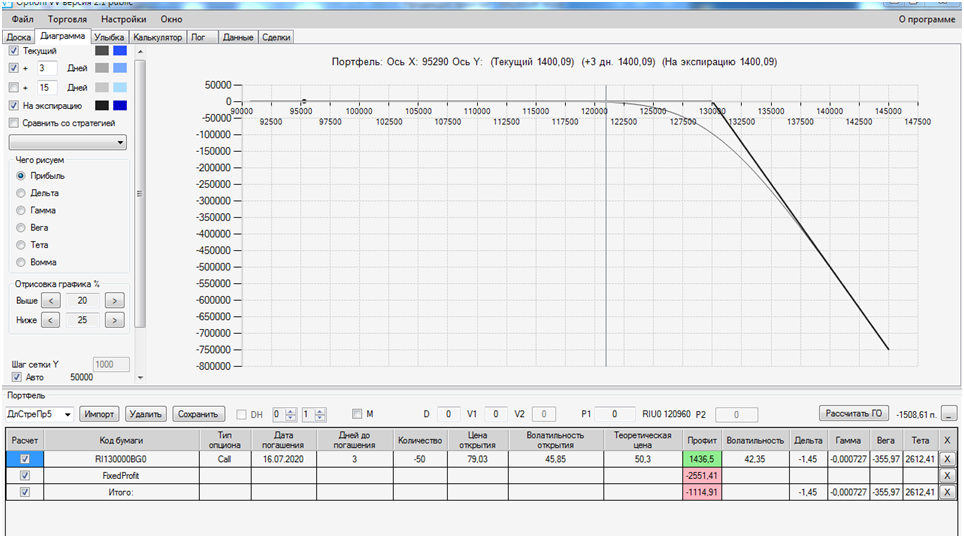The image size is (964, 538).
Task: Enable the +15 Дней curve checkbox
Action: 14,87
